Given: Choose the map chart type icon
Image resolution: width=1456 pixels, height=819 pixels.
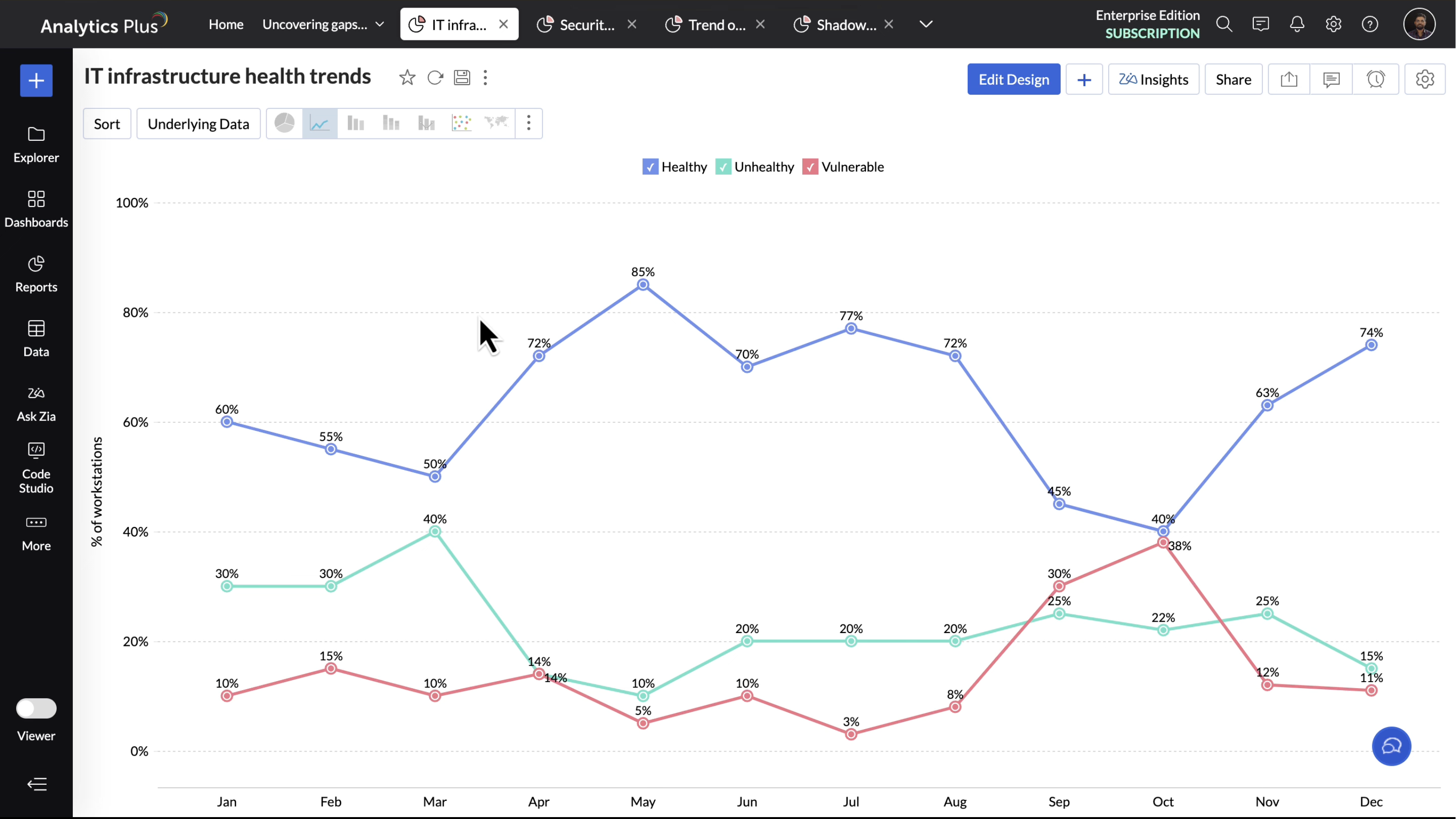Looking at the screenshot, I should point(496,123).
